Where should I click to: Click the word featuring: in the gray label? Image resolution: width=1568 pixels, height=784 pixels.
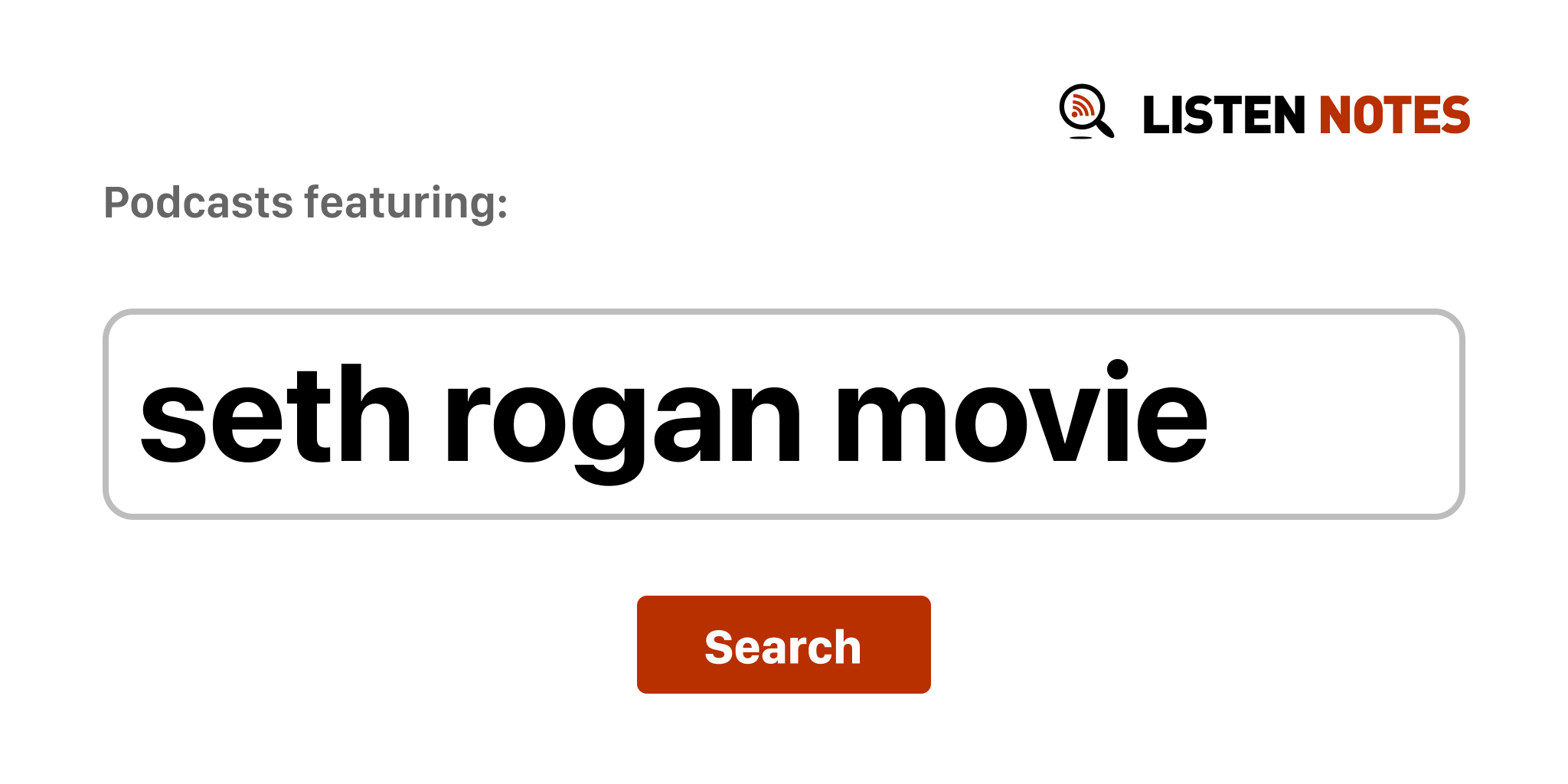pos(406,203)
